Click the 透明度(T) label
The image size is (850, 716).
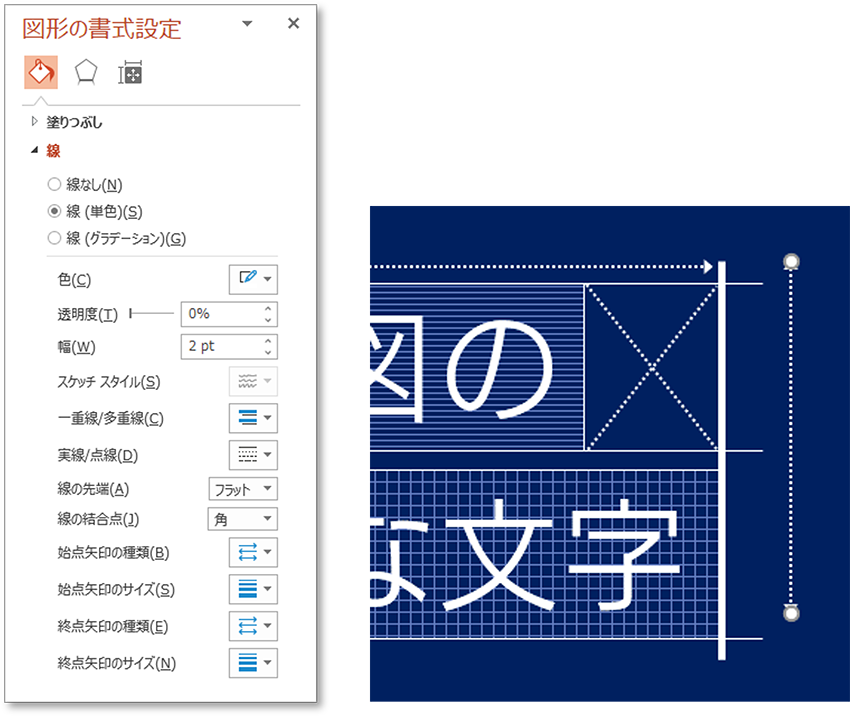(x=87, y=314)
